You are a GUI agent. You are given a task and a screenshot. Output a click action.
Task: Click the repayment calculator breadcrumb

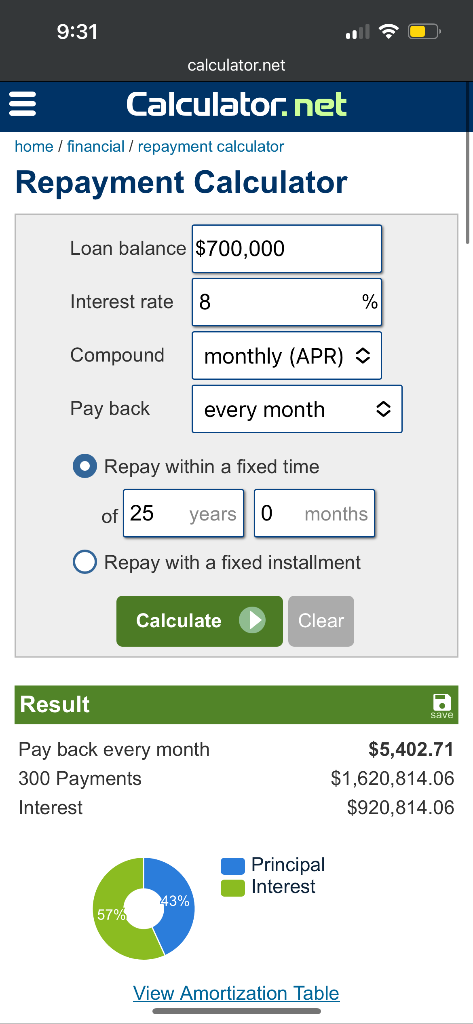tap(211, 146)
